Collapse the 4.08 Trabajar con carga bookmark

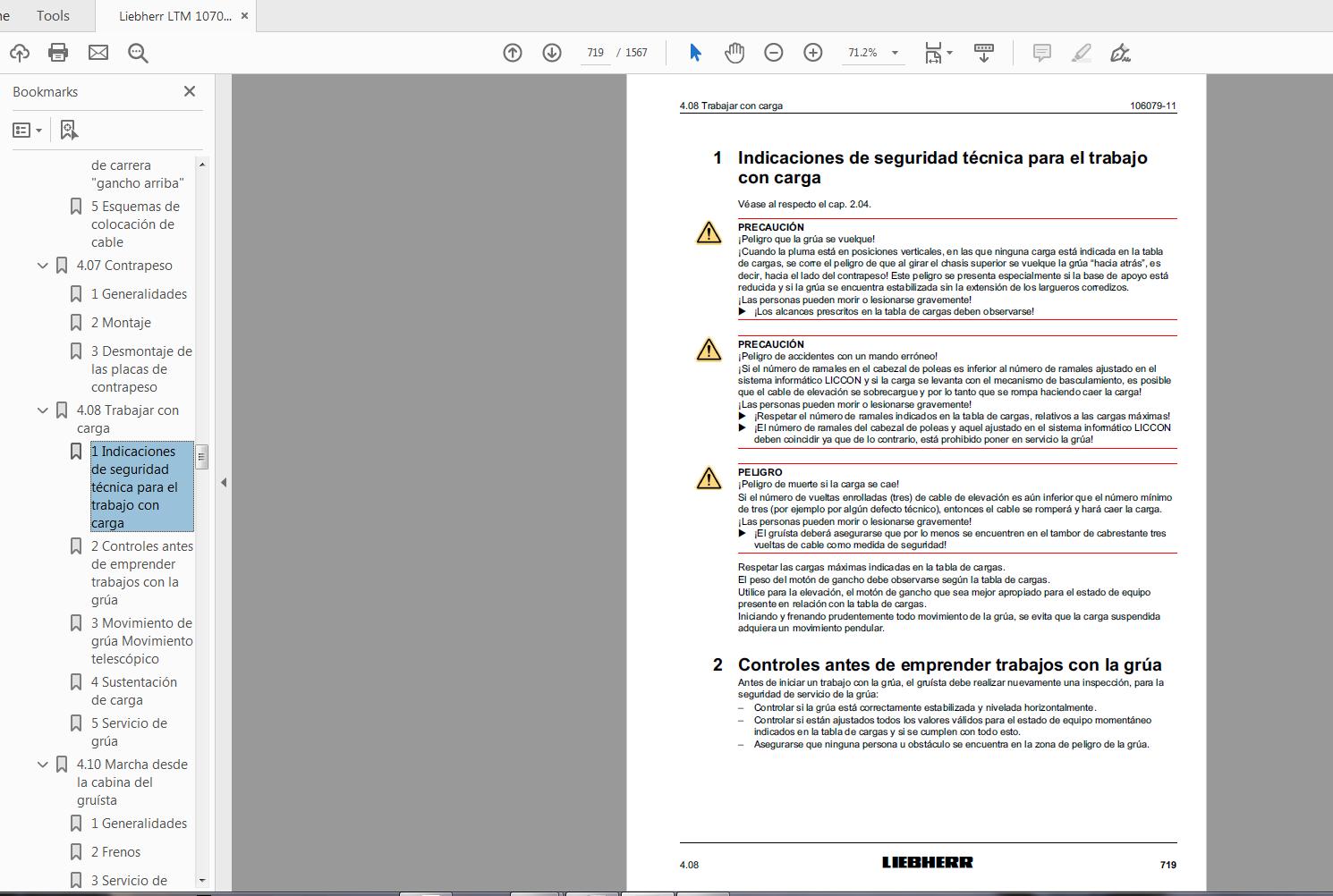tap(42, 410)
